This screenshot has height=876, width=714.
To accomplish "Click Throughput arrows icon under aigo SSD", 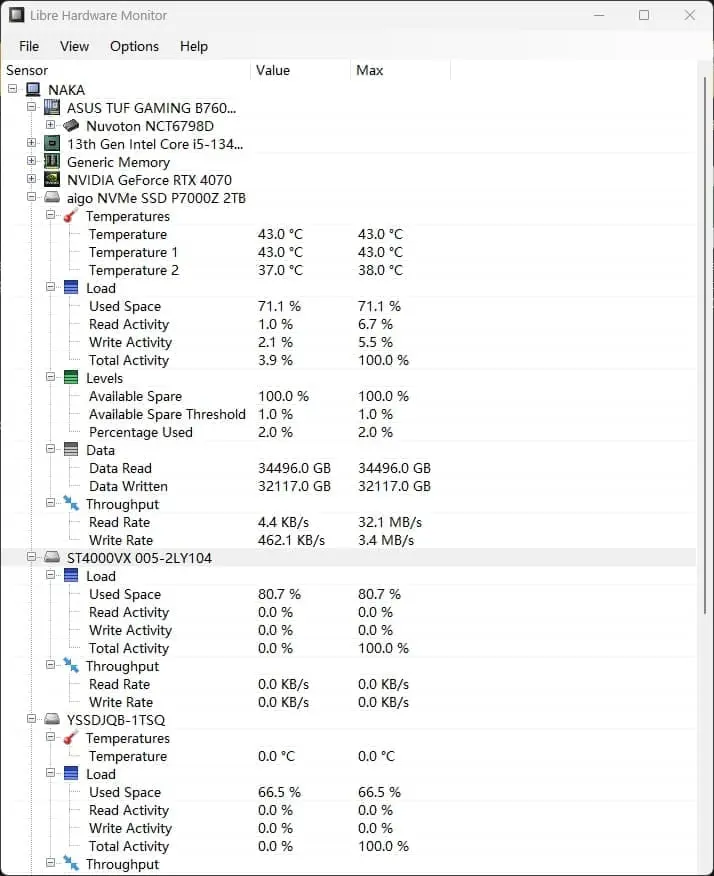I will point(71,503).
